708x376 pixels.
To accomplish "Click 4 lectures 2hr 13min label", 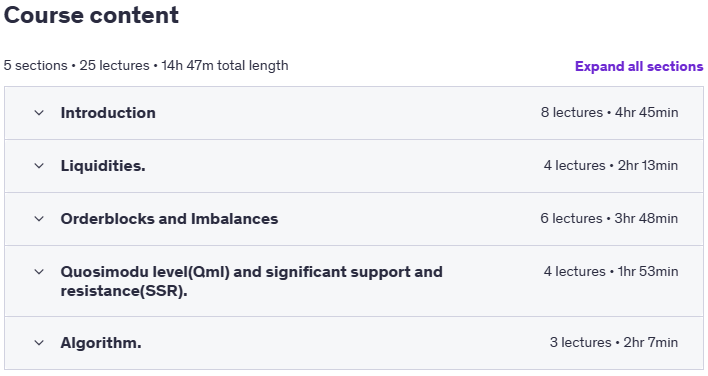I will pos(611,166).
